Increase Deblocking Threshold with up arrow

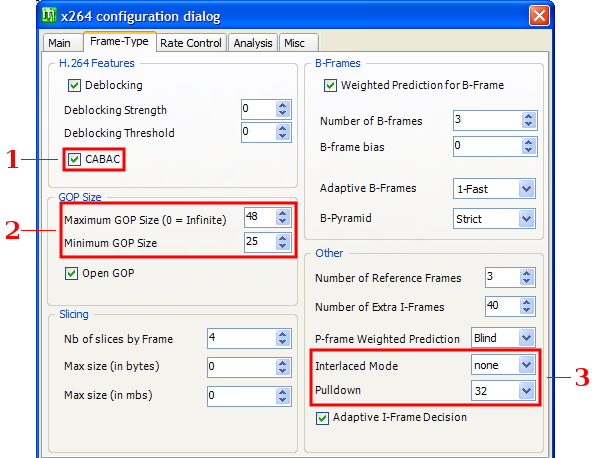tap(283, 128)
